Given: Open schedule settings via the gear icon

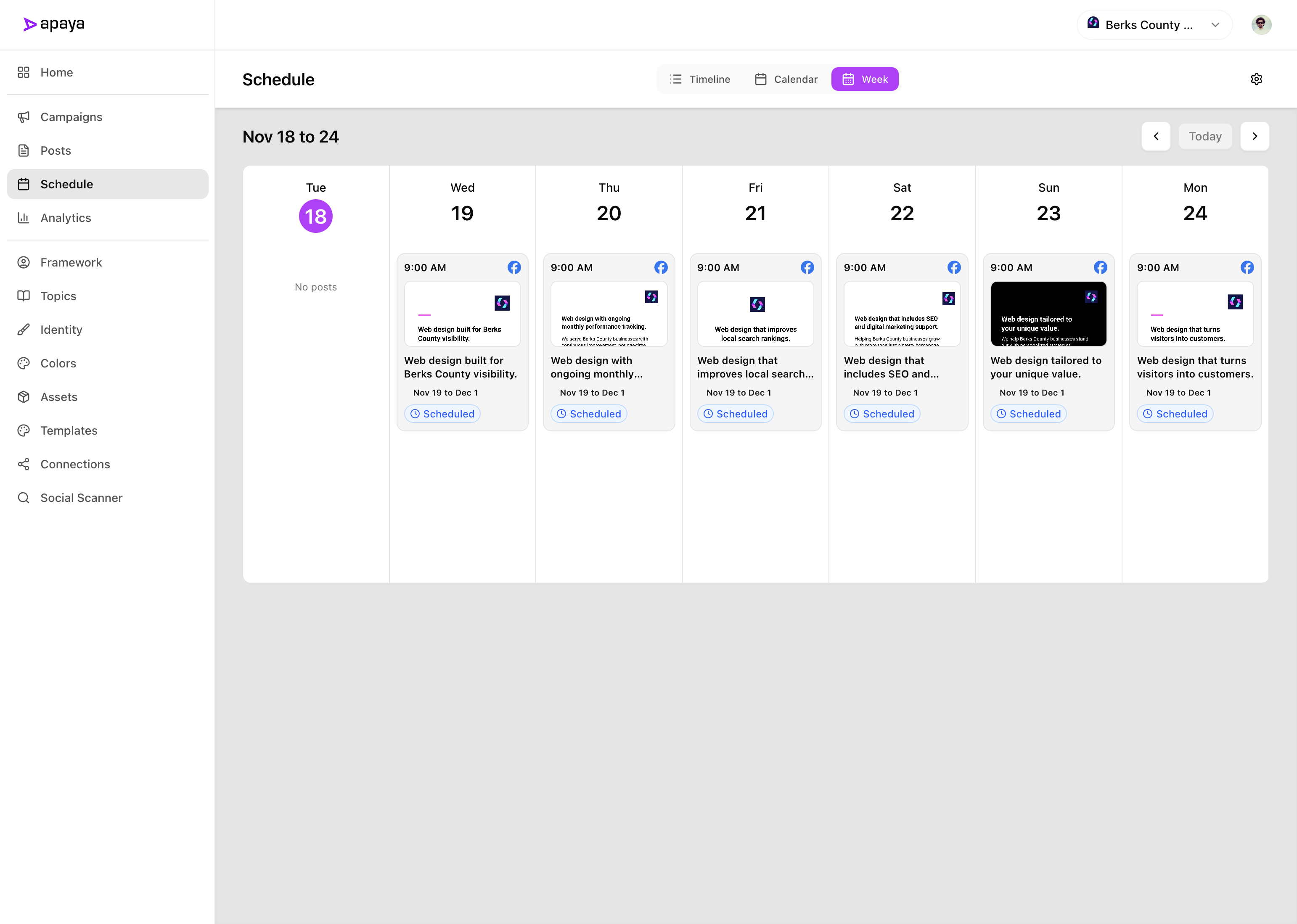Looking at the screenshot, I should (x=1256, y=79).
